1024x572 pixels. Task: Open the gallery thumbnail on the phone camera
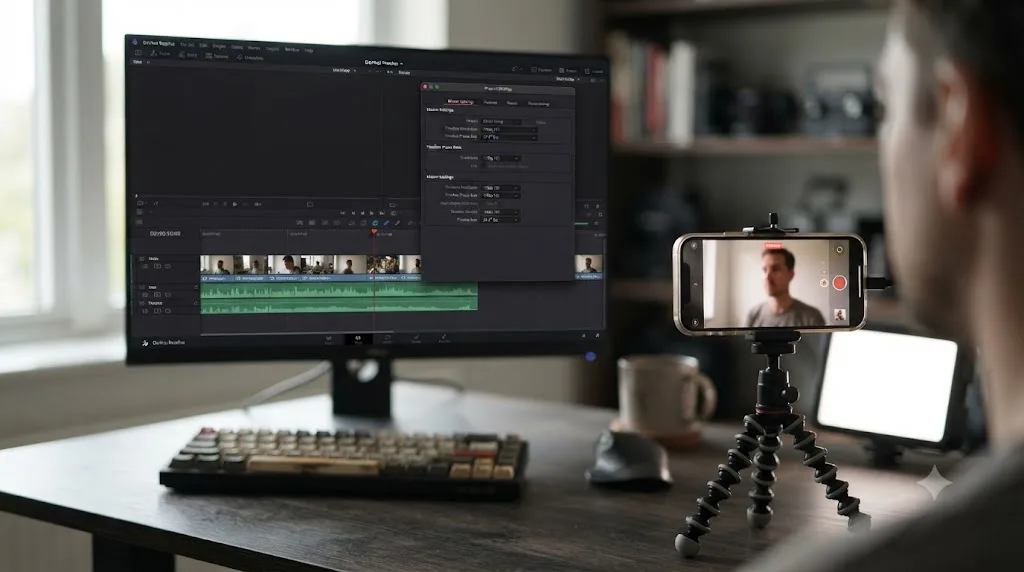click(x=840, y=315)
